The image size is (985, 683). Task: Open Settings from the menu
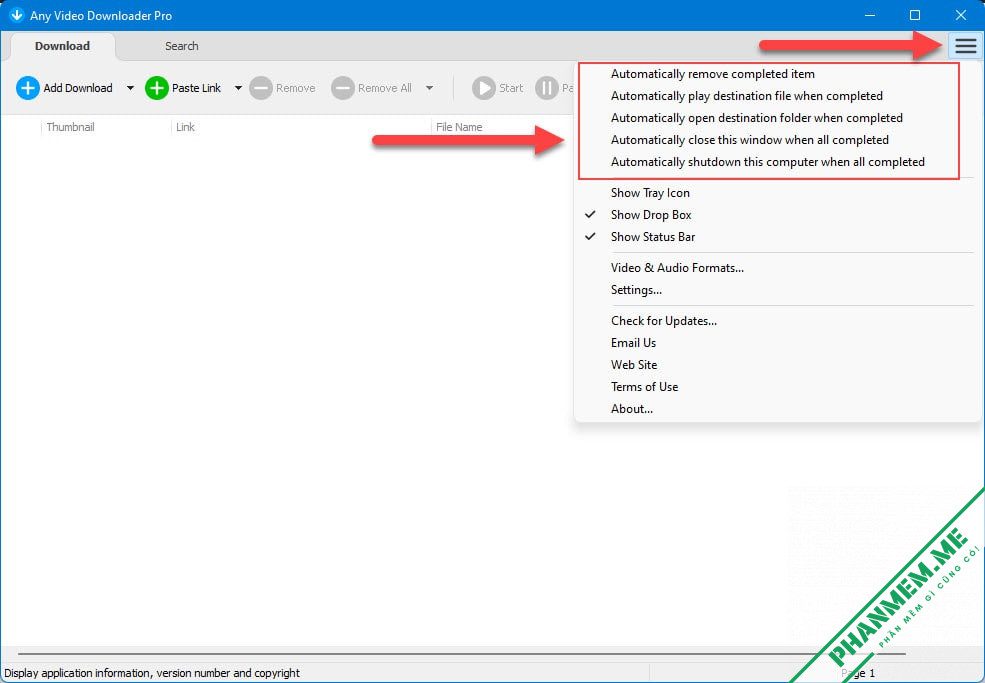[777, 290]
